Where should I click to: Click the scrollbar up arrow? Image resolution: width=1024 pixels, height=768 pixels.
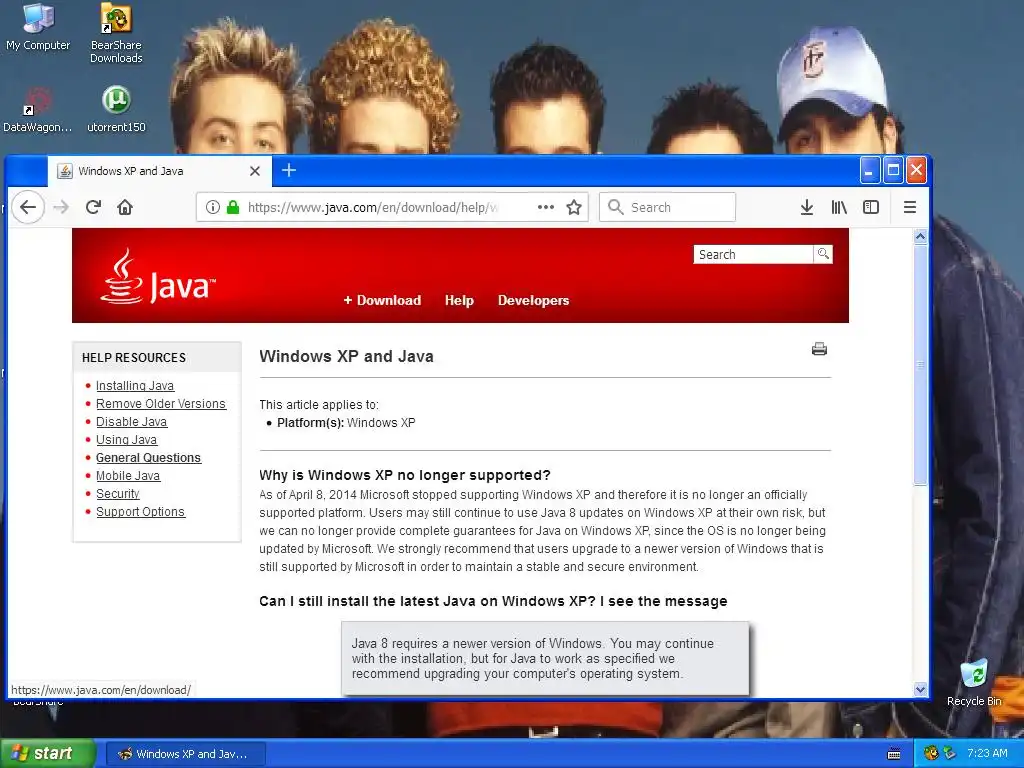pos(920,236)
